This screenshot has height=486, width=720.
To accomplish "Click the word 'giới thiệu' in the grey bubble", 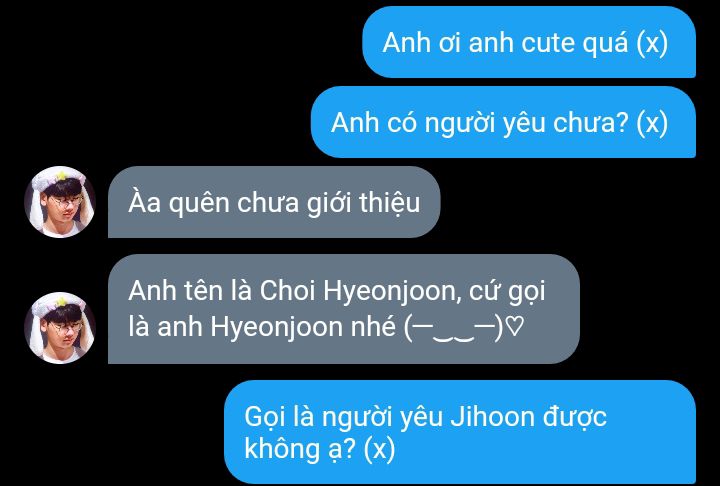I will 363,203.
